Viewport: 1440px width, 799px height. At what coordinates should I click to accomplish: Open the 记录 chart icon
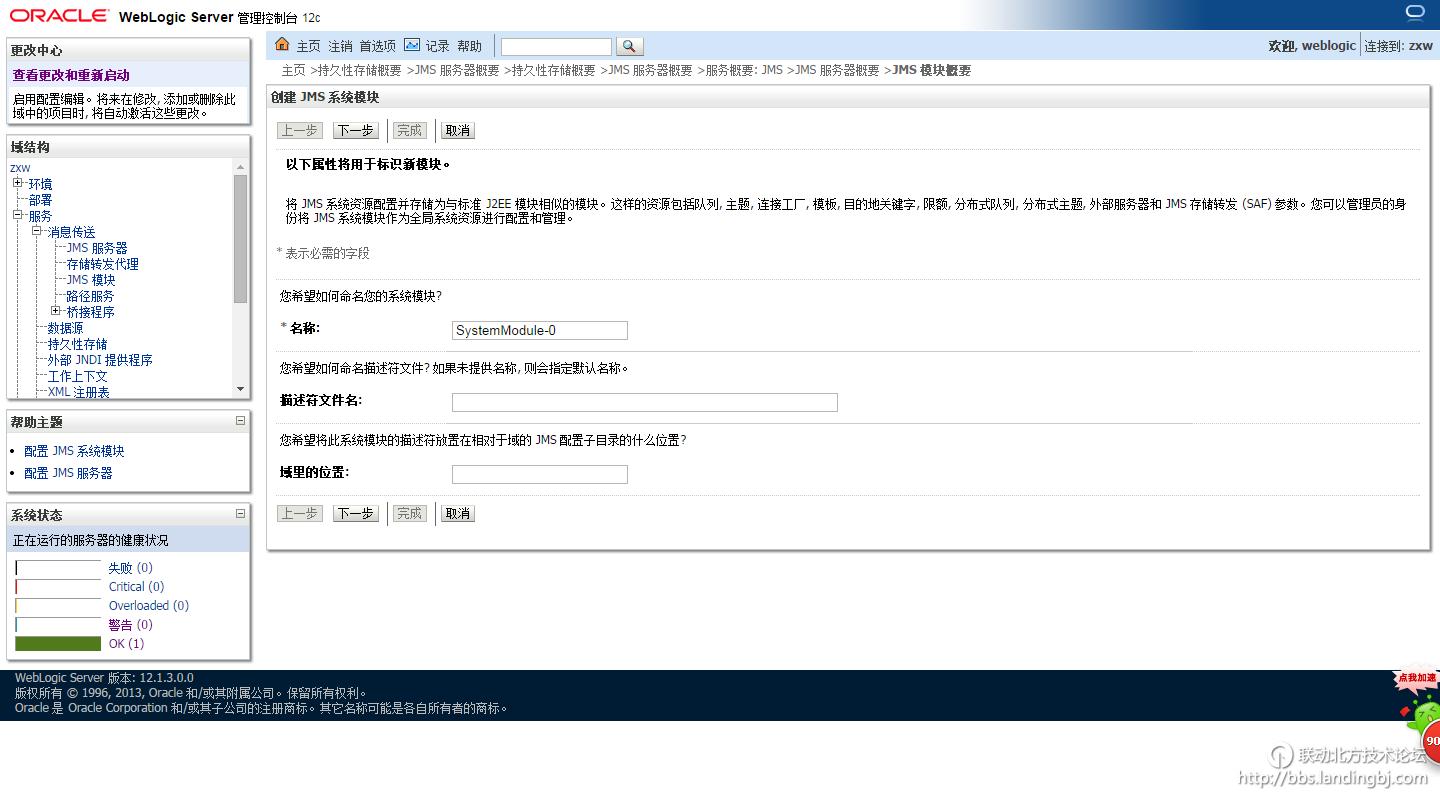click(413, 45)
